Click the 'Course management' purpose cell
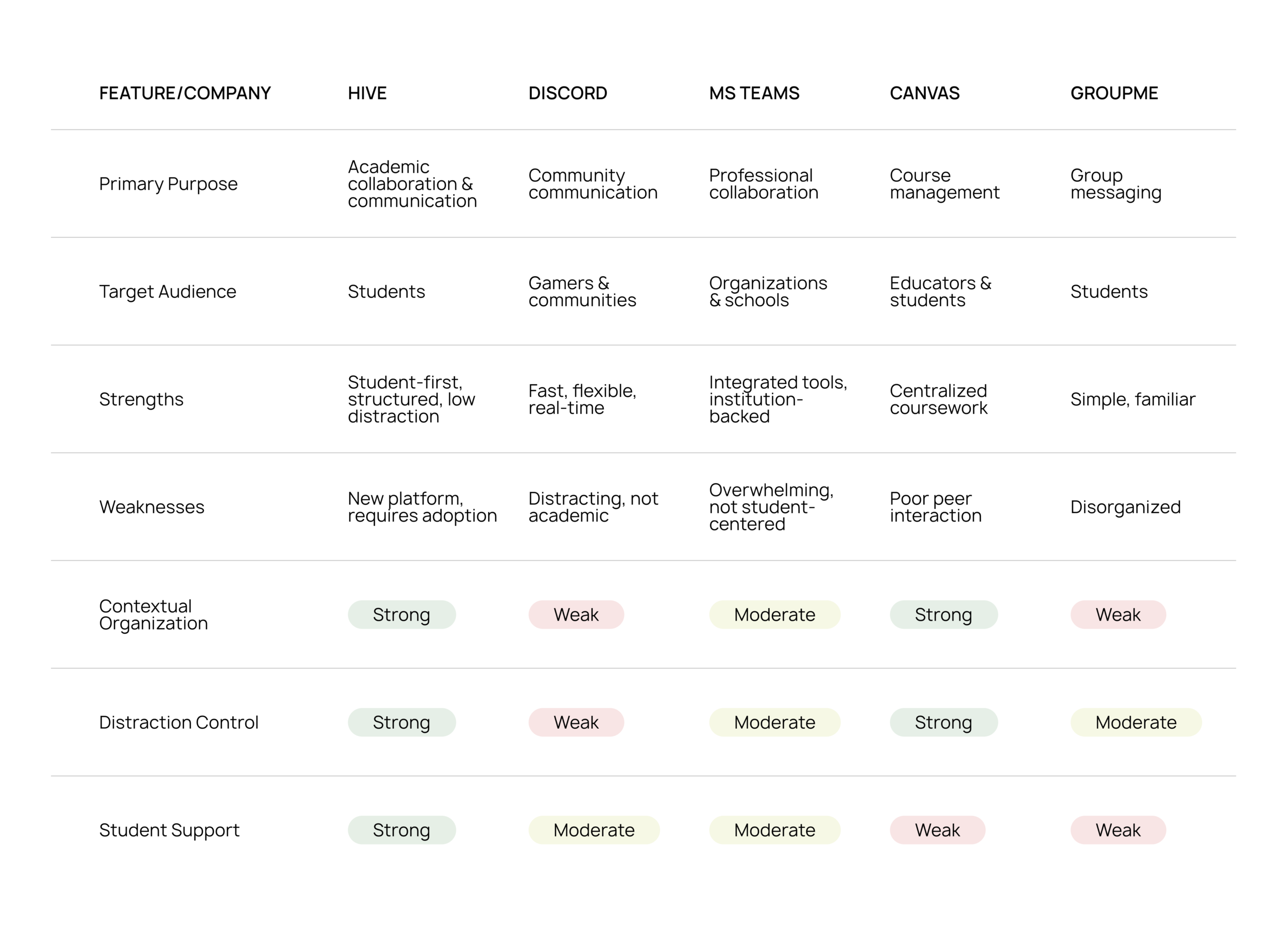1288x940 pixels. (x=944, y=184)
